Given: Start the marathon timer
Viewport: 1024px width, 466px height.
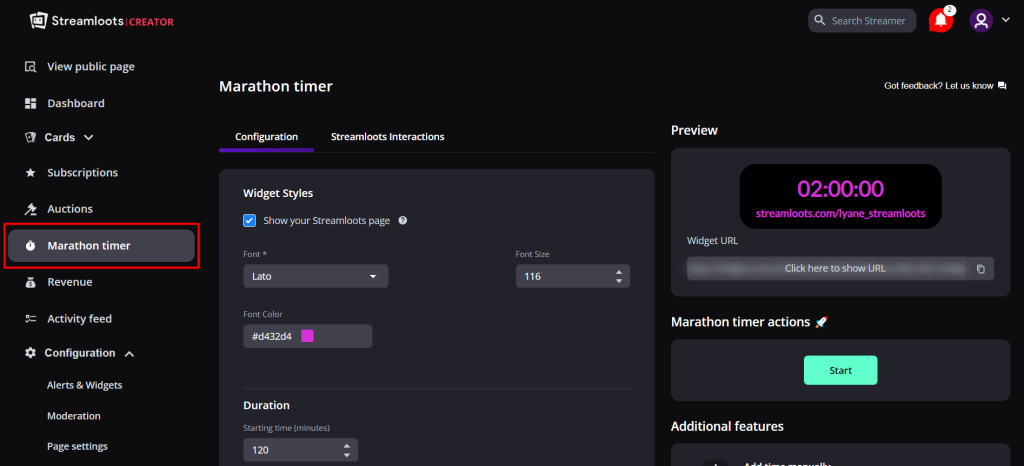Looking at the screenshot, I should [840, 370].
